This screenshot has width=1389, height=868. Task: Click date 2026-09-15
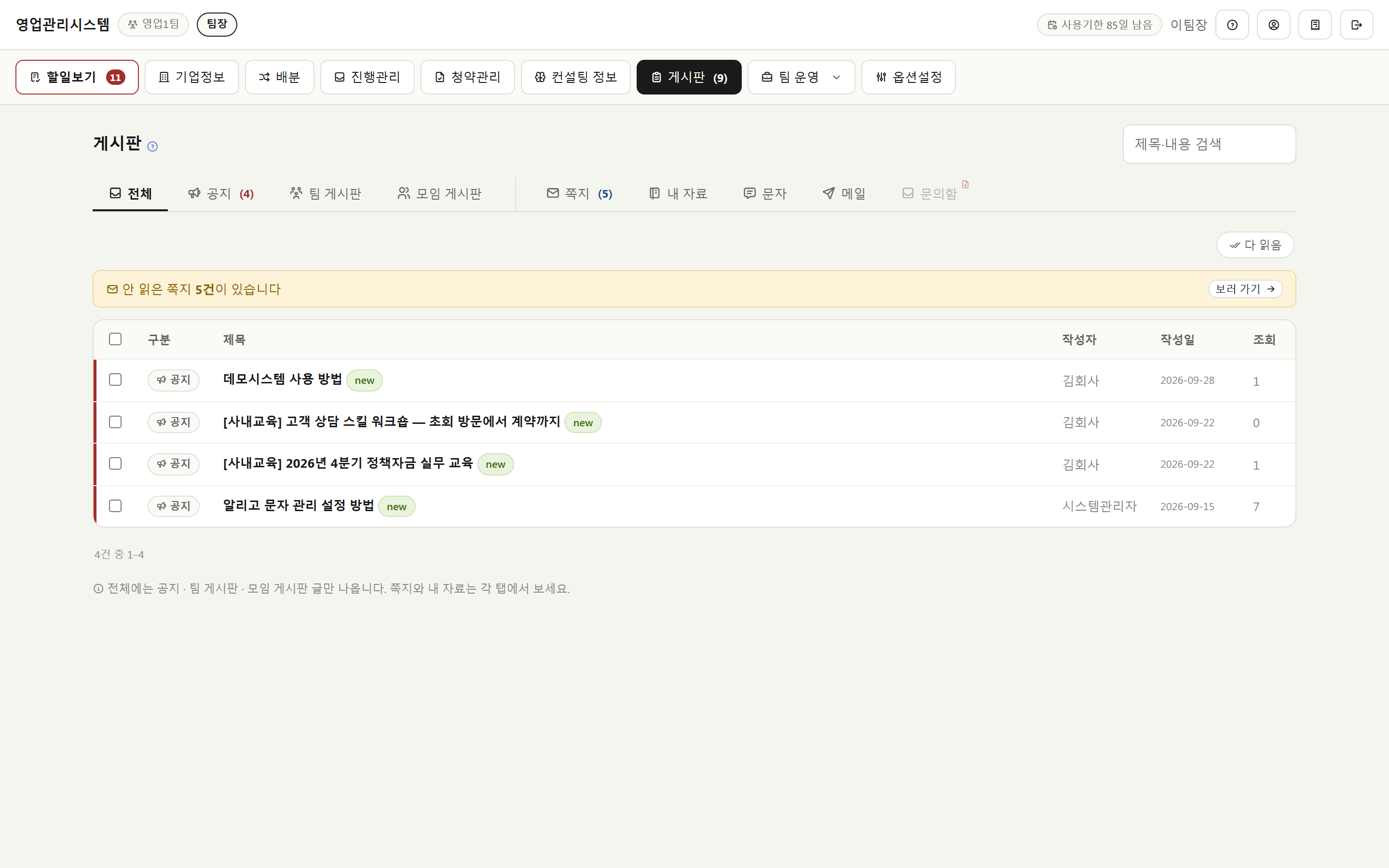(x=1187, y=507)
